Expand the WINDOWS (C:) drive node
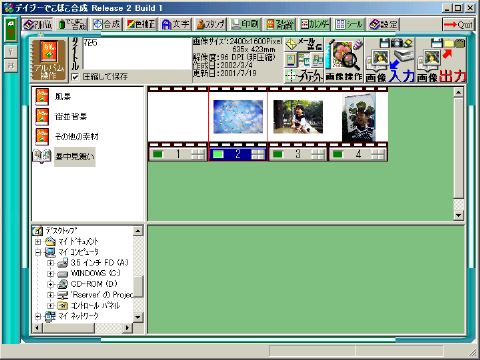Image resolution: width=480 pixels, height=360 pixels. point(50,273)
